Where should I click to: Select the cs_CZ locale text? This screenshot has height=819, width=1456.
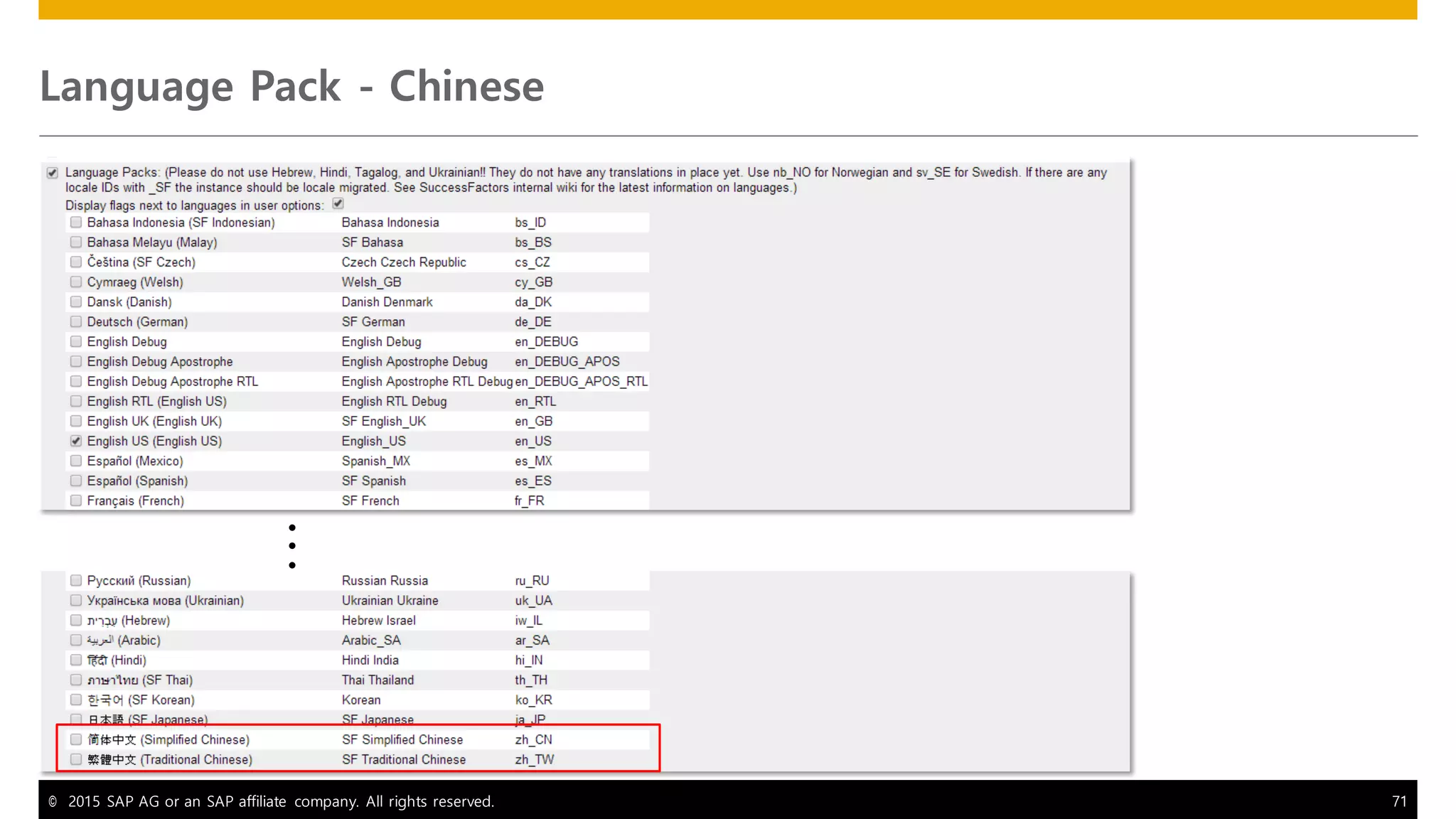532,263
